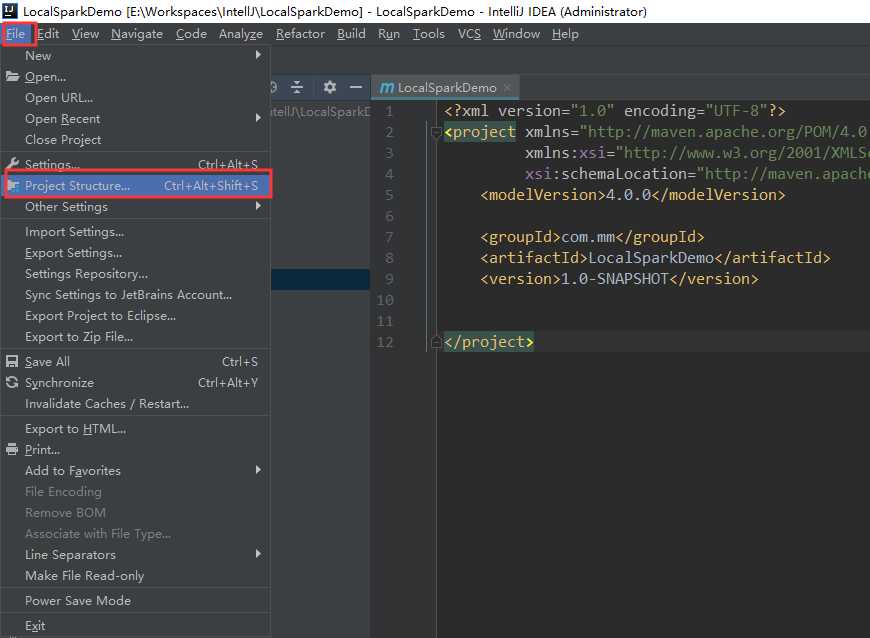The height and width of the screenshot is (638, 870).
Task: Open the Analyze menu
Action: (241, 34)
